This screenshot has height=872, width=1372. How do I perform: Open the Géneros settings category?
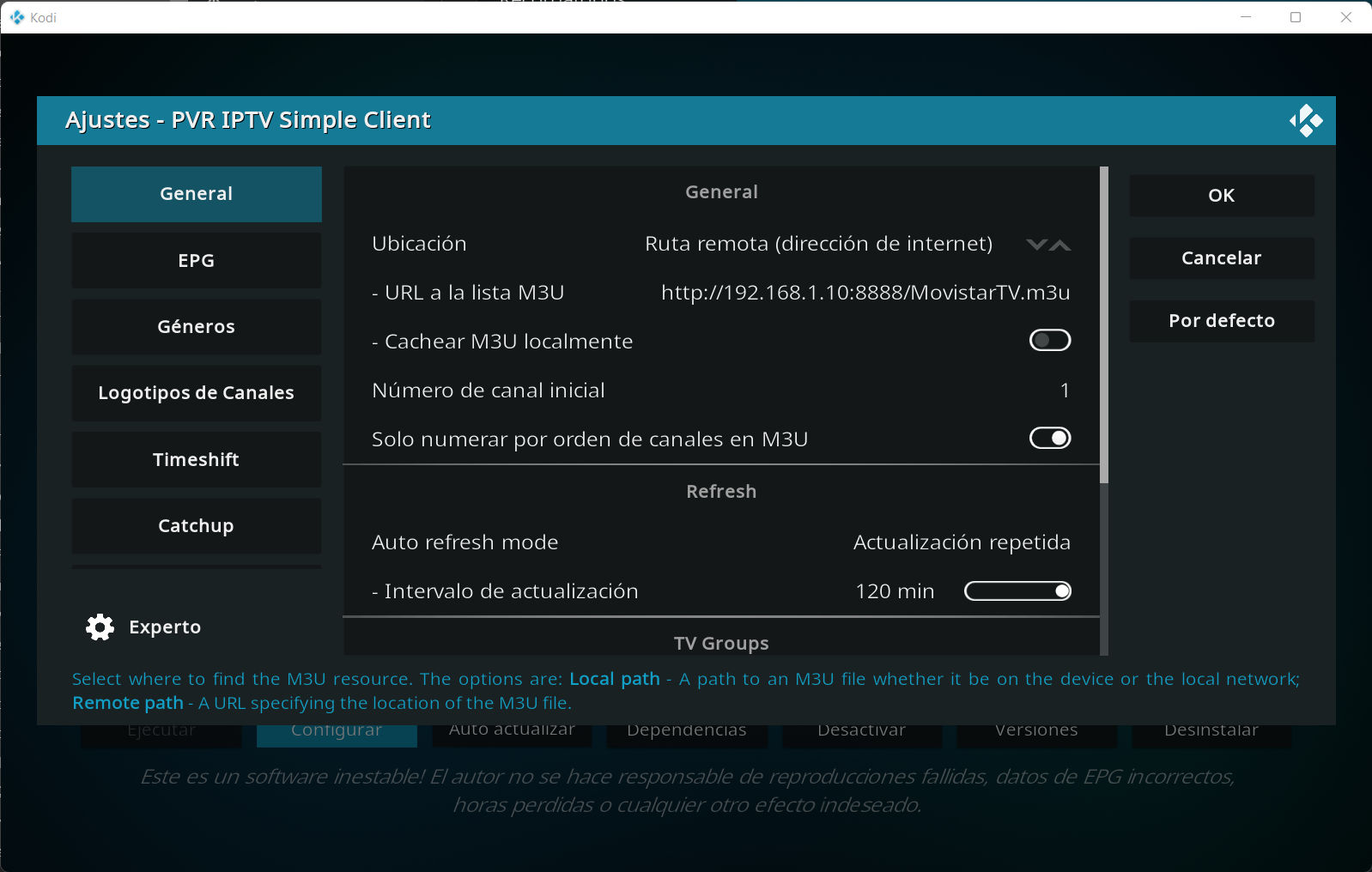(197, 327)
